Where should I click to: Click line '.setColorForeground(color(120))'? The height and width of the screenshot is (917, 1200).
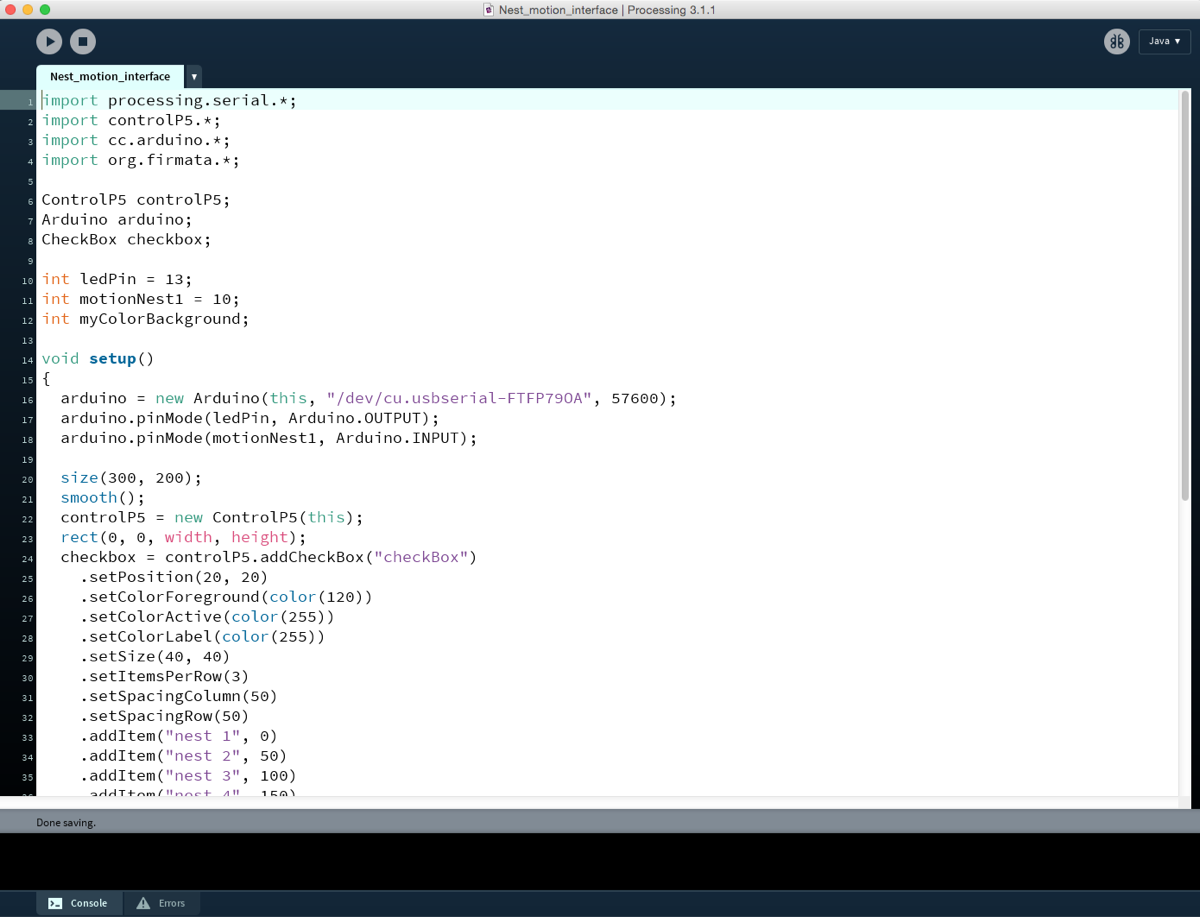pyautogui.click(x=226, y=597)
